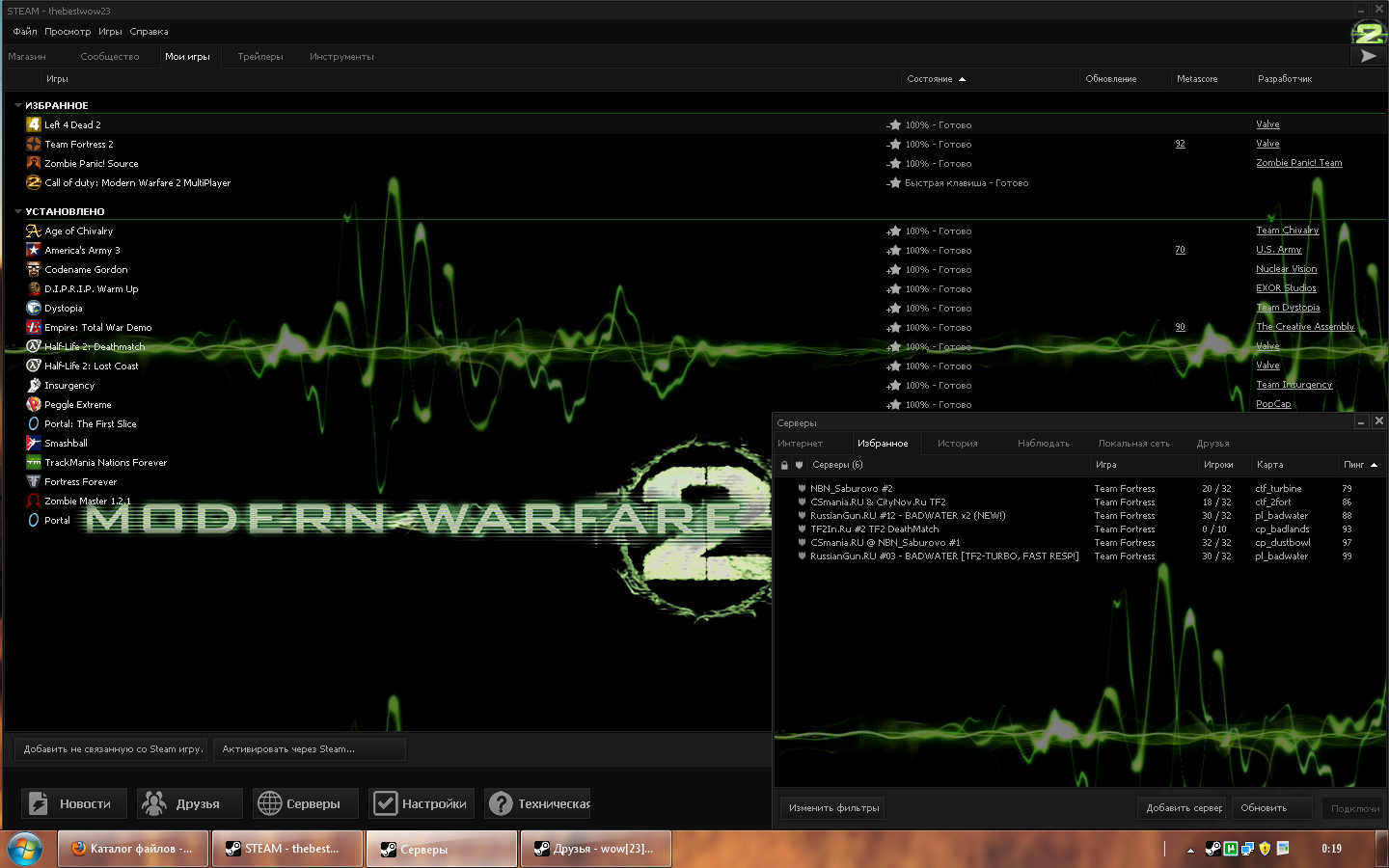1389x868 pixels.
Task: Collapse the ИЗБРАННОЕ category
Action: [x=18, y=105]
